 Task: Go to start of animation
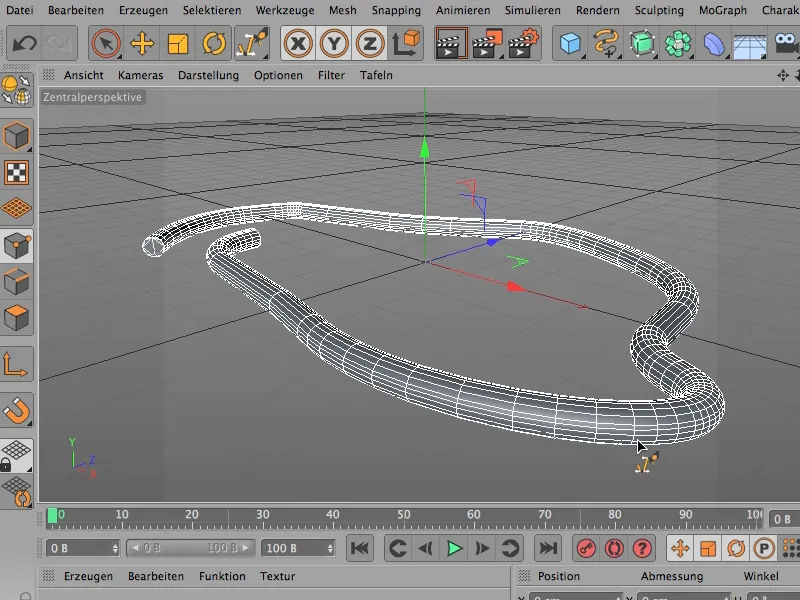360,548
